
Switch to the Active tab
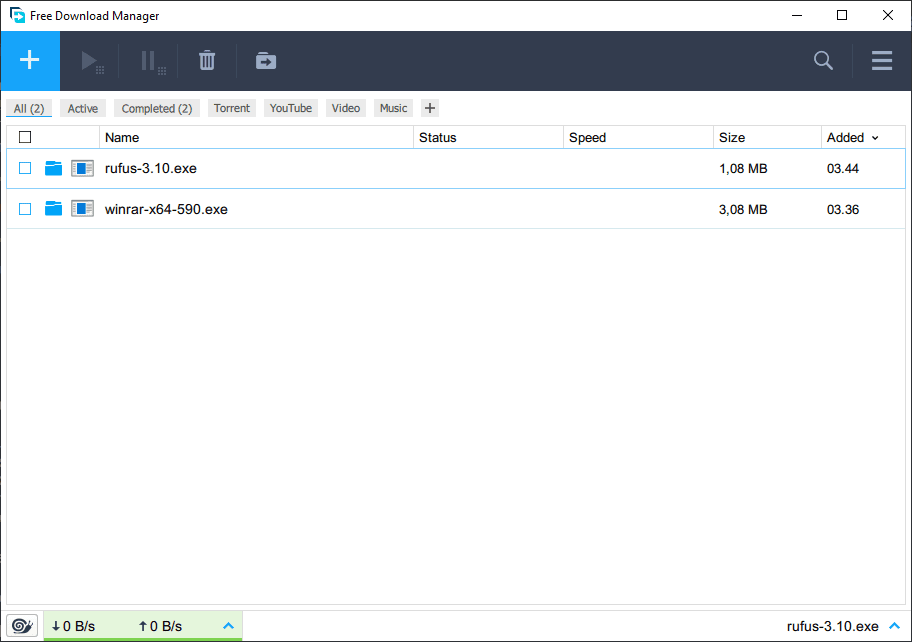(x=83, y=108)
